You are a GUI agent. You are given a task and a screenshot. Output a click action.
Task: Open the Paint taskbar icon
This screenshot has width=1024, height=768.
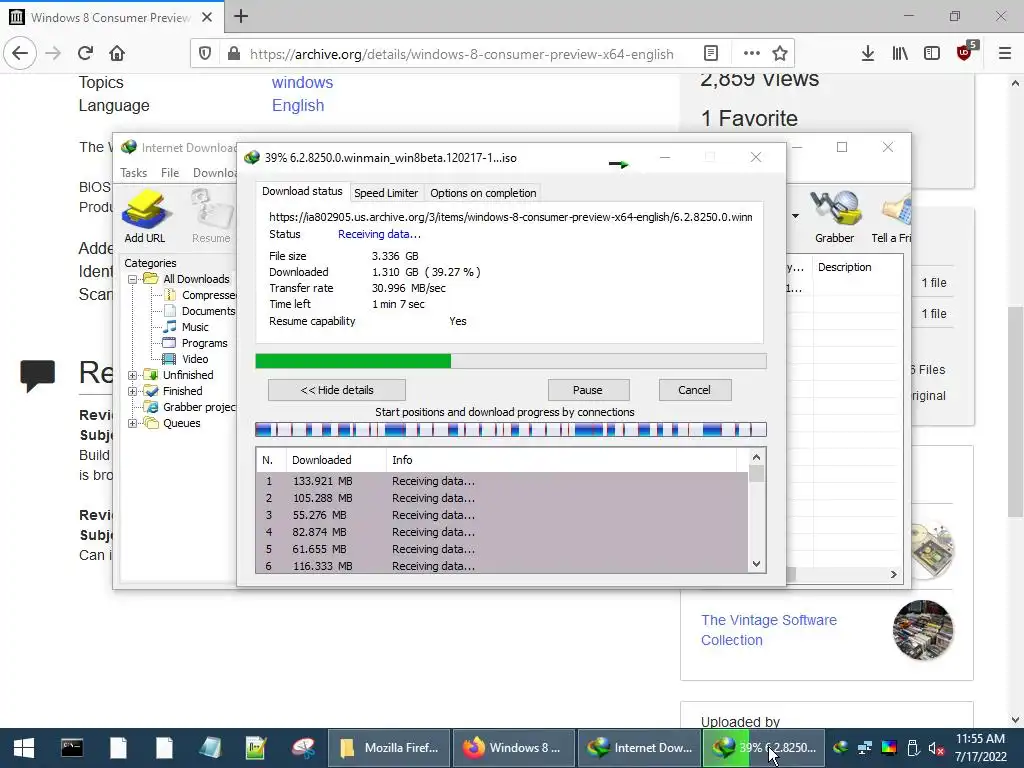click(x=302, y=748)
